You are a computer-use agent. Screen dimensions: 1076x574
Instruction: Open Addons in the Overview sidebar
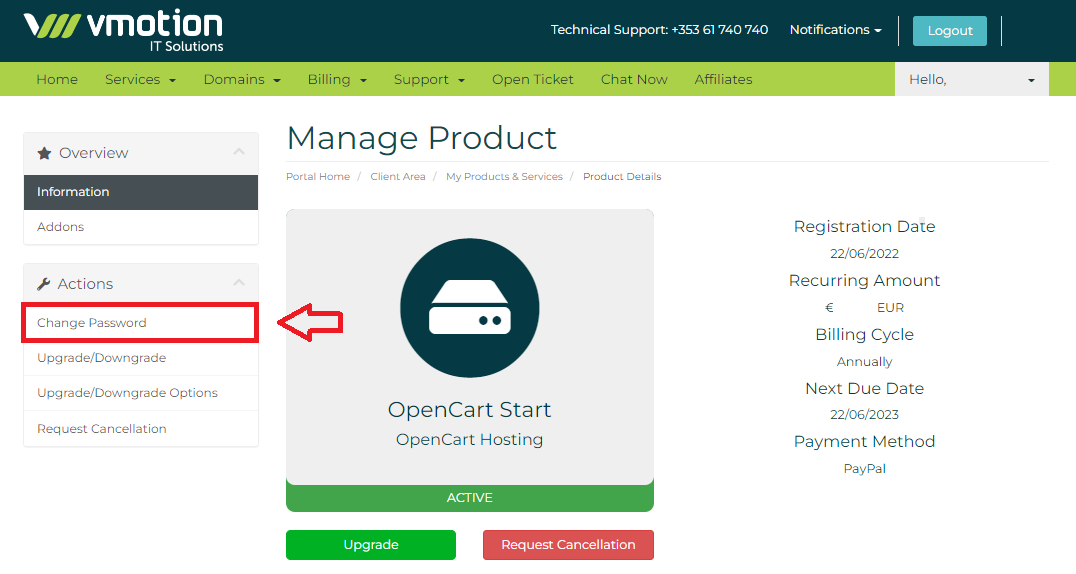(x=61, y=227)
